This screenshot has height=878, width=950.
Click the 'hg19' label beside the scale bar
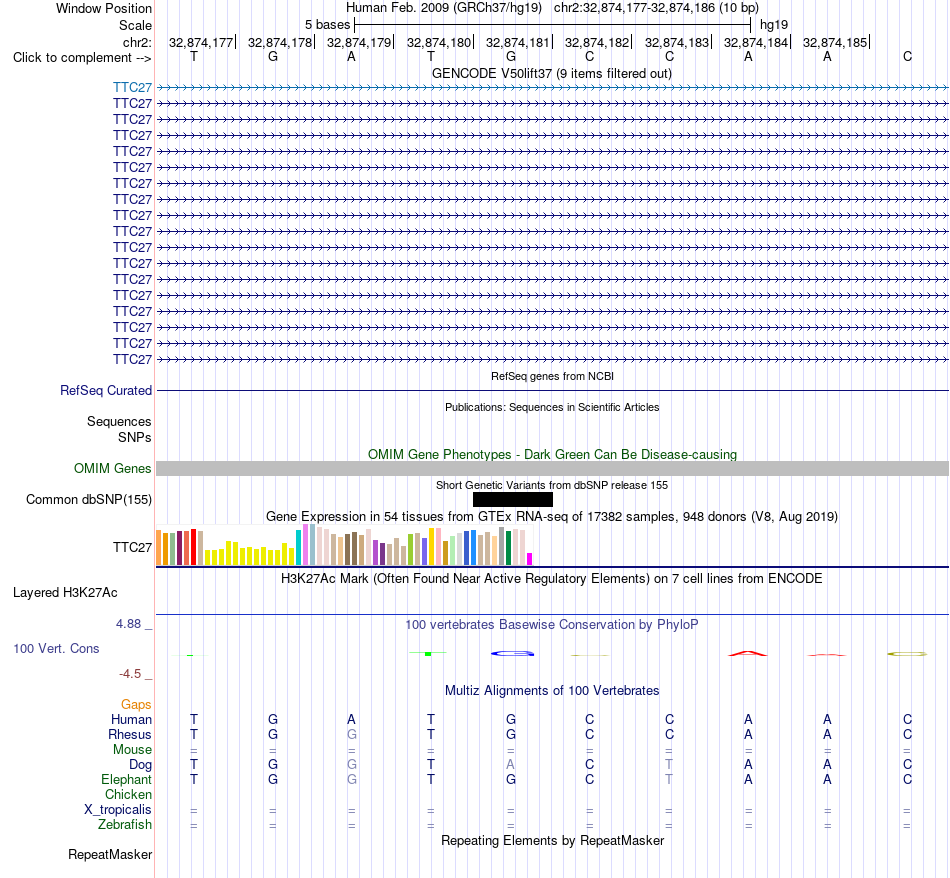click(774, 25)
